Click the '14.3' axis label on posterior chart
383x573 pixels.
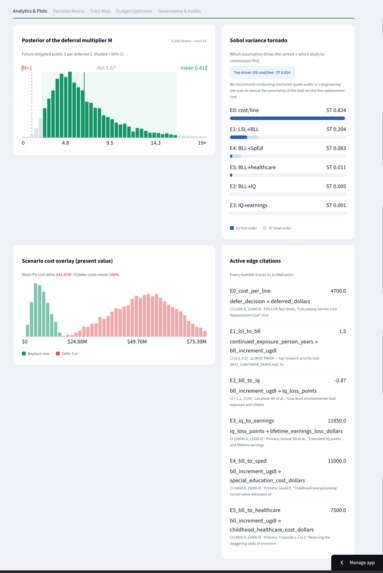coord(155,143)
